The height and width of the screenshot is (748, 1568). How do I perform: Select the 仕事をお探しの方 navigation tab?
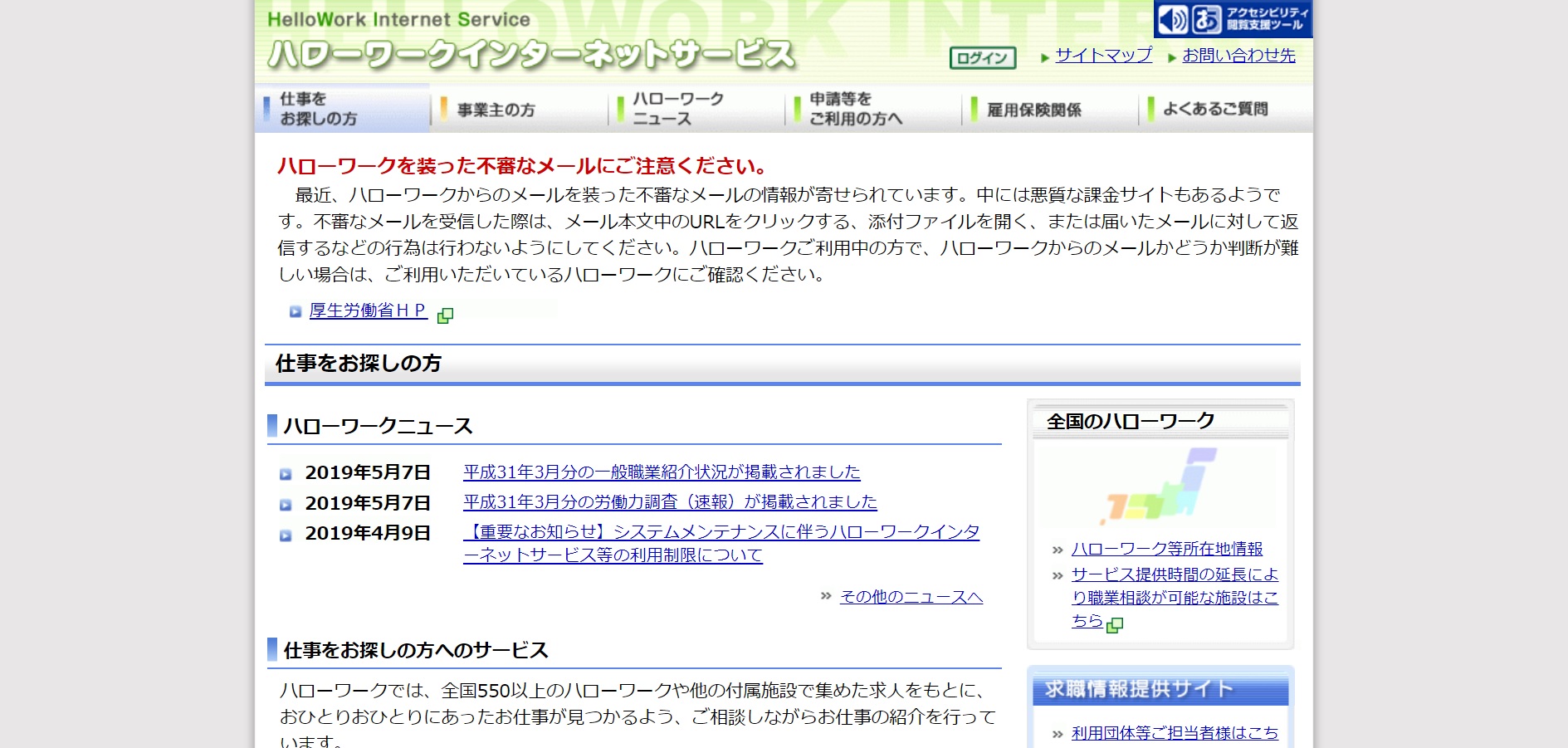343,109
